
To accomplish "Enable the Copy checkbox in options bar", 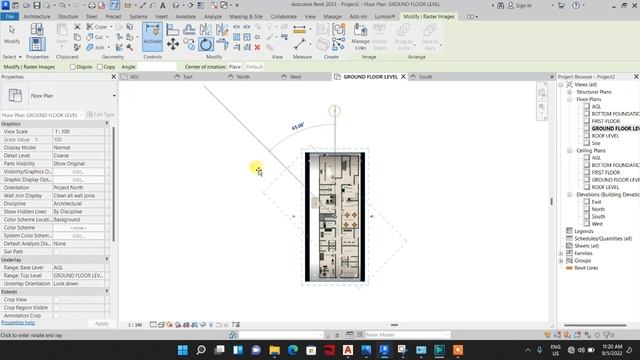I will click(100, 67).
